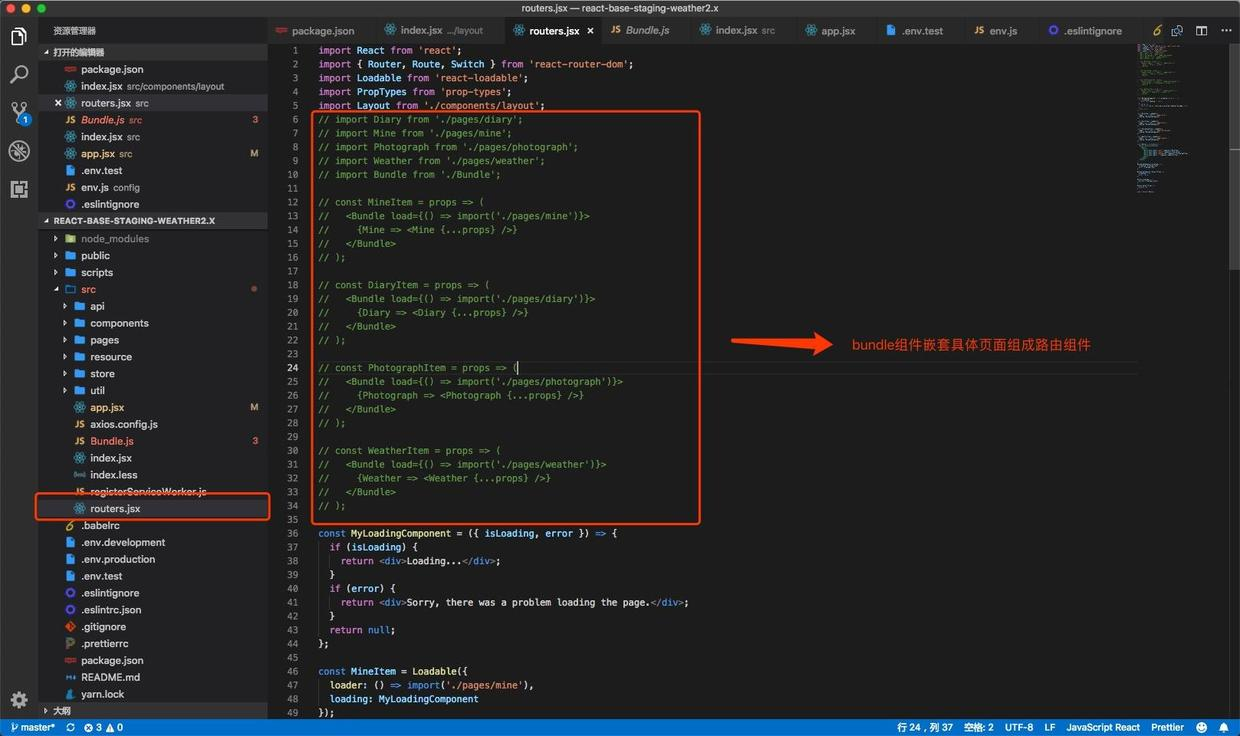Click Prettier in the status bar
The height and width of the screenshot is (736, 1240).
click(x=1167, y=728)
